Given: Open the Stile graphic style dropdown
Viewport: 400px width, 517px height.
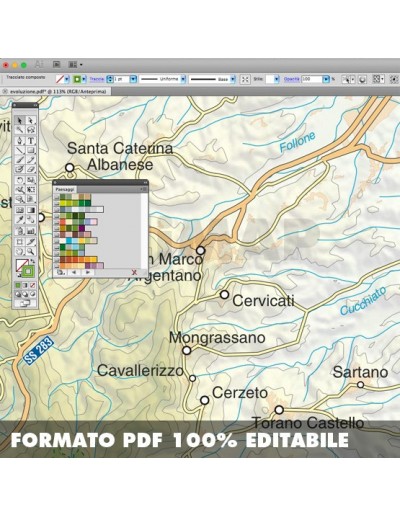Looking at the screenshot, I should pos(277,79).
